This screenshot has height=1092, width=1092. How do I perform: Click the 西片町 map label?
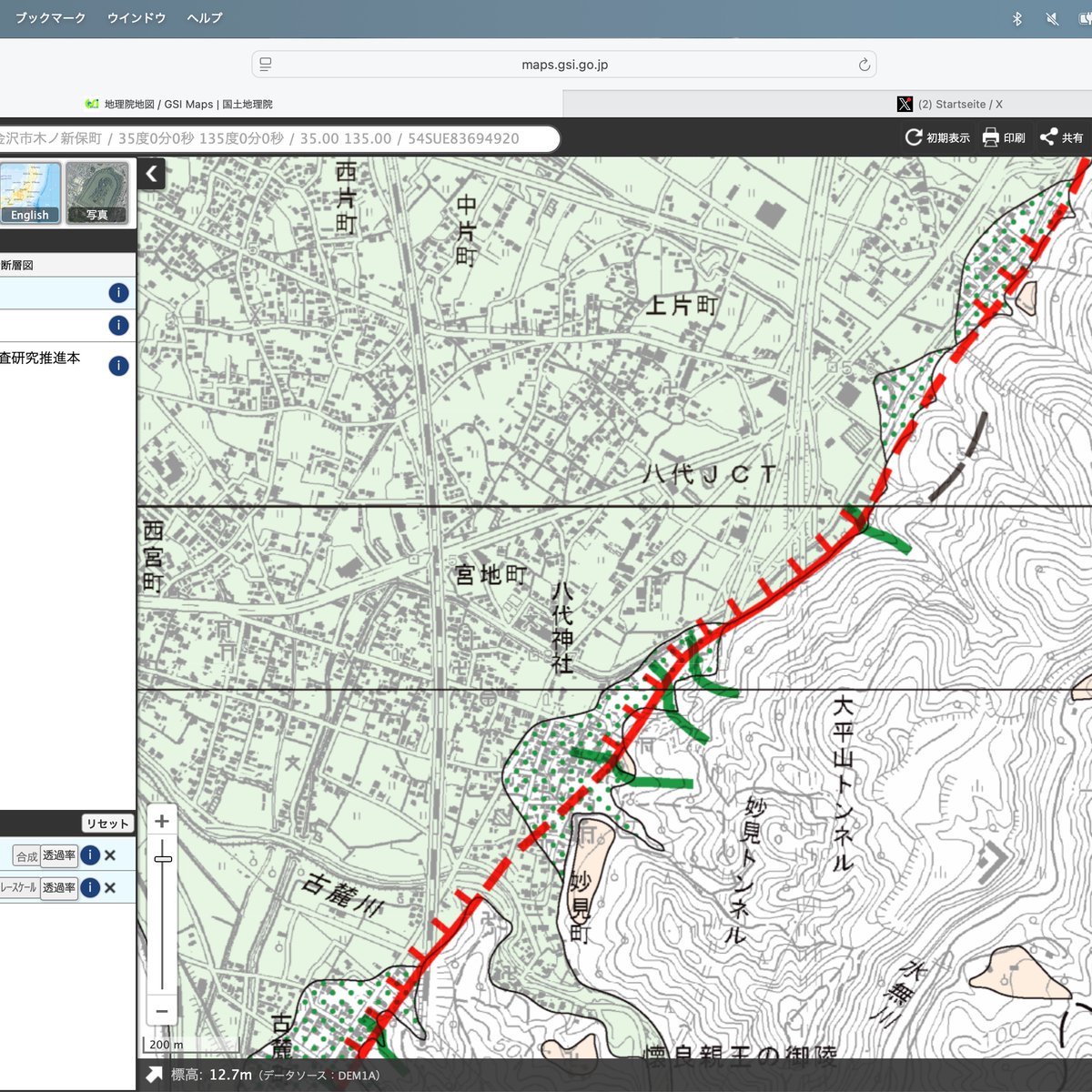pos(347,198)
